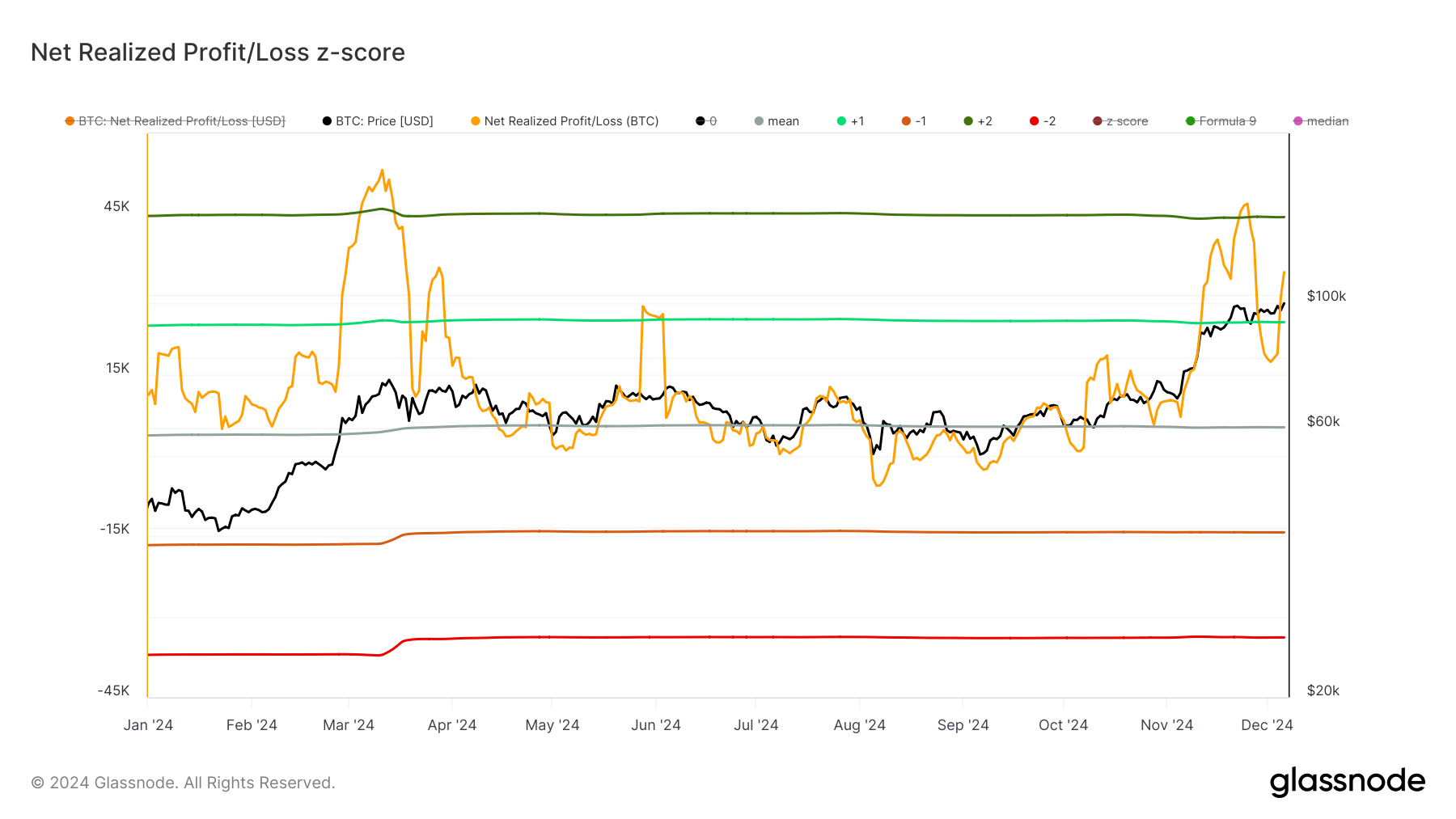Click the Glassnode copyright notice
This screenshot has width=1456, height=819.
pyautogui.click(x=183, y=783)
